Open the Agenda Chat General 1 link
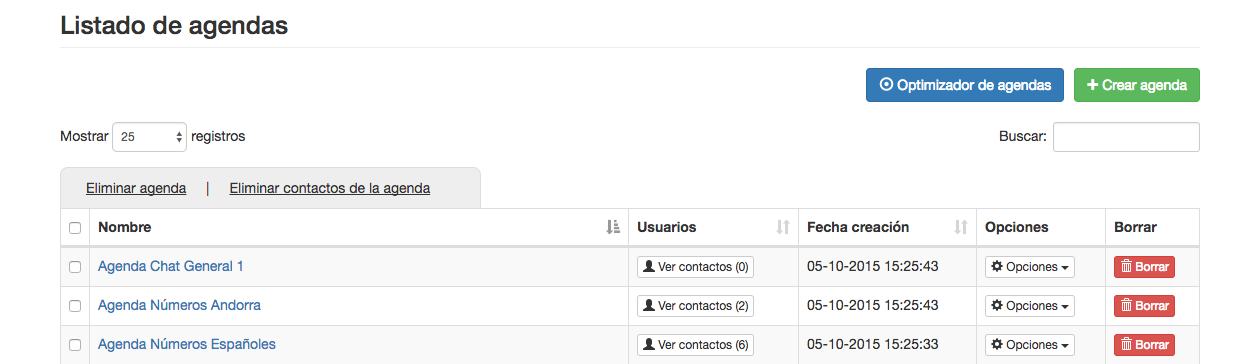Screen dimensions: 1248x364 tap(171, 266)
